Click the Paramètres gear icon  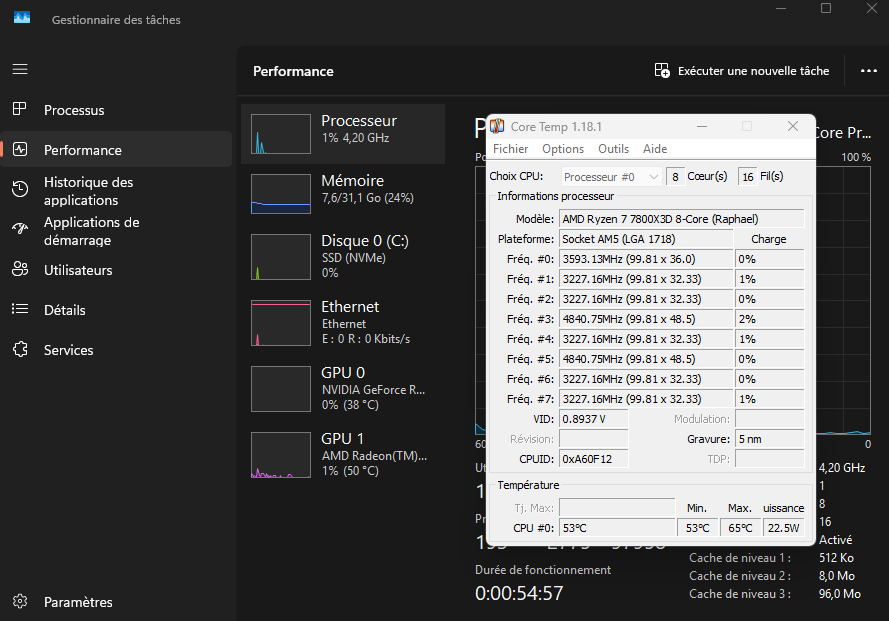coord(20,601)
